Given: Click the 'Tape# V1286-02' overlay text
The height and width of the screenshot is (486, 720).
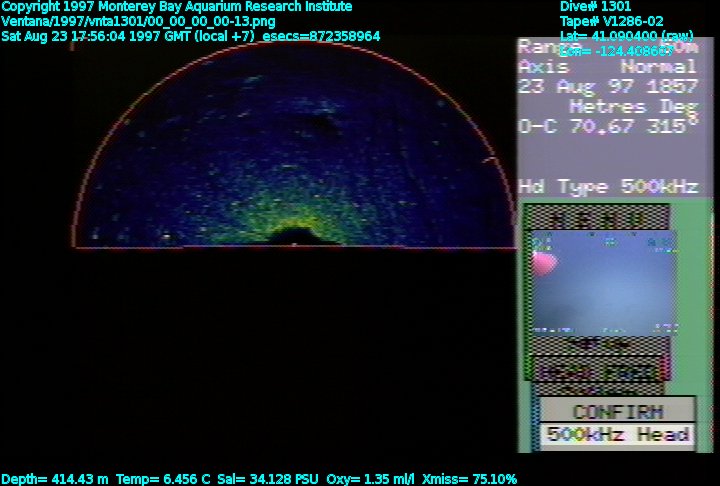Looking at the screenshot, I should [x=612, y=21].
